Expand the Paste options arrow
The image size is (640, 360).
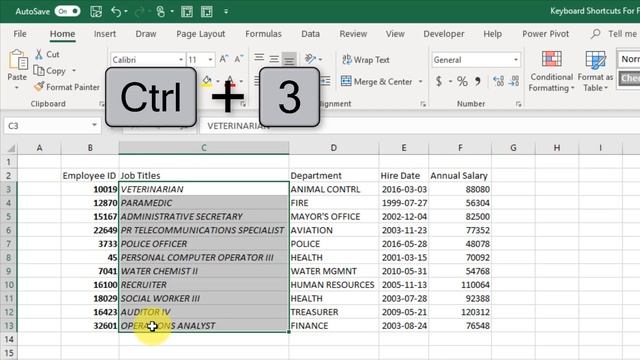[17, 88]
